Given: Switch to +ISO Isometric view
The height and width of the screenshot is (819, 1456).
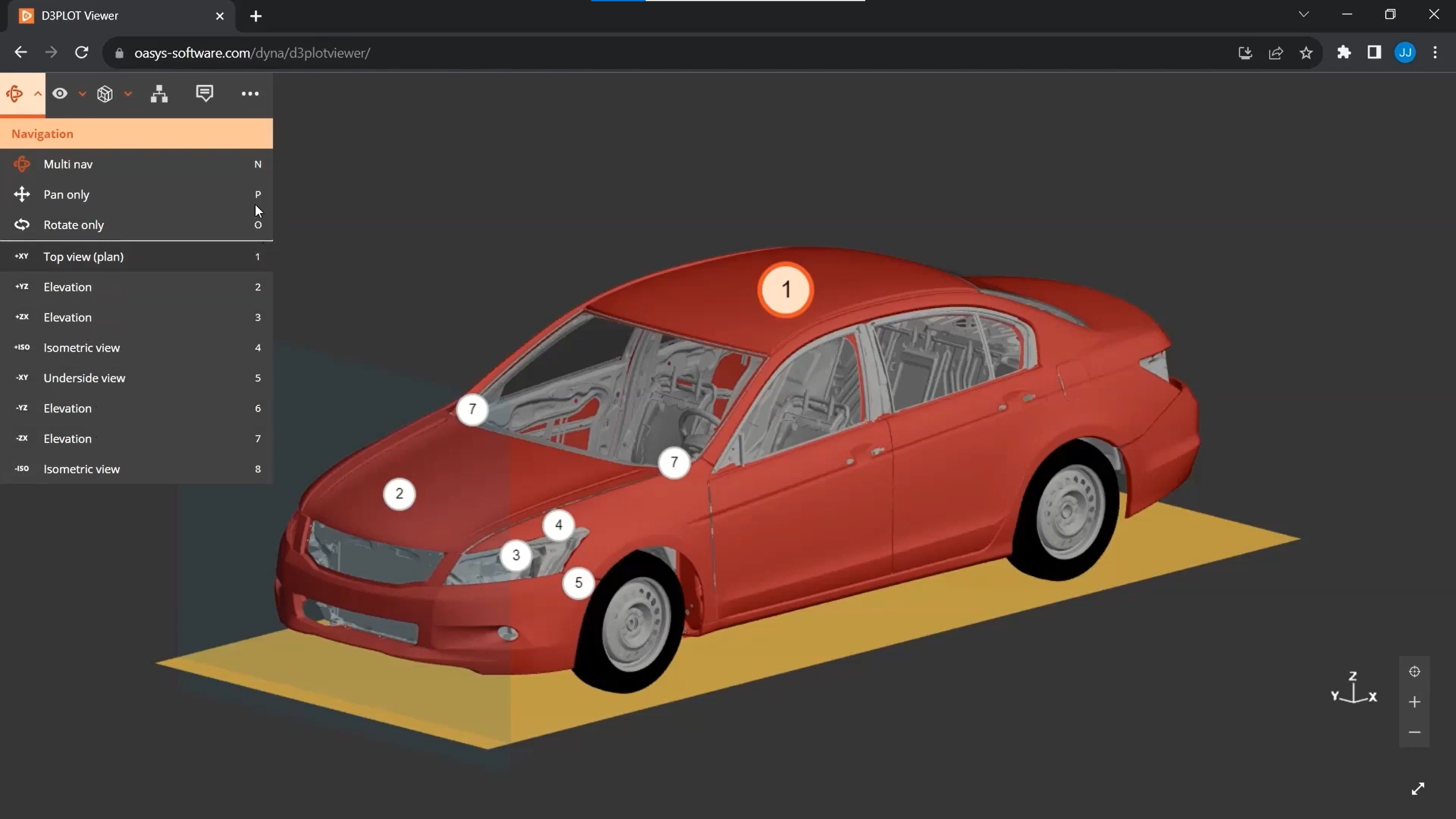Looking at the screenshot, I should pos(136,348).
